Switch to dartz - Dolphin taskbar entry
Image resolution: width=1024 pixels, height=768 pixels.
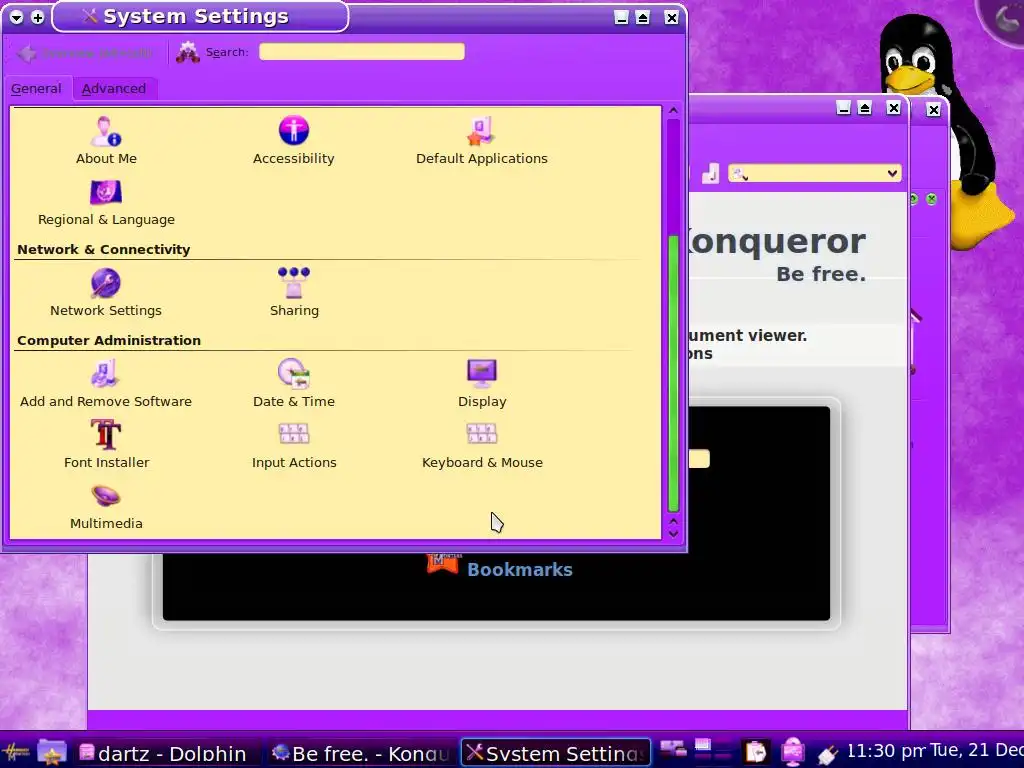point(165,754)
